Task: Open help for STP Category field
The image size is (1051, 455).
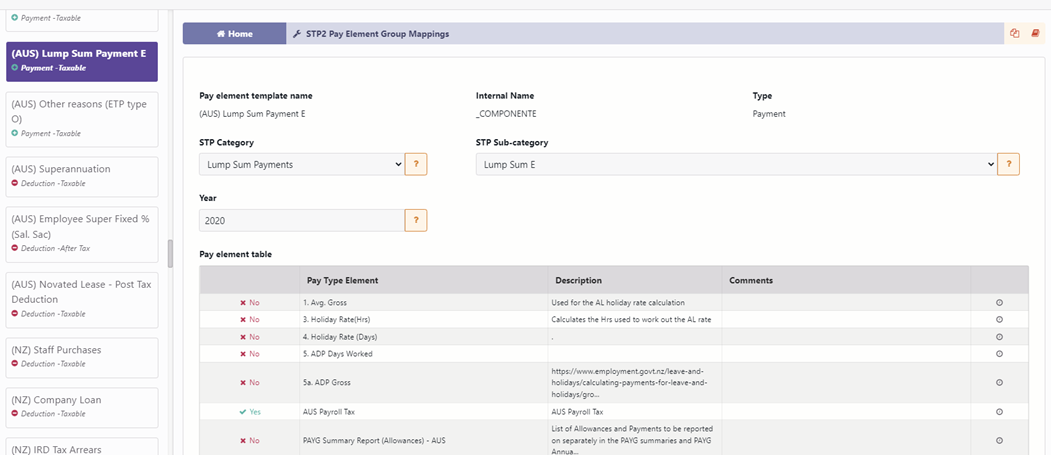Action: coord(416,164)
